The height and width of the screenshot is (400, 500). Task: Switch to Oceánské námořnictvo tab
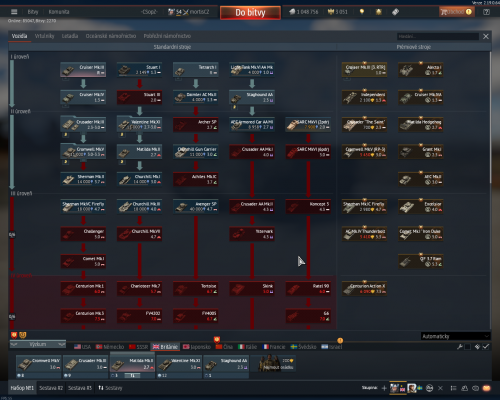pos(111,36)
